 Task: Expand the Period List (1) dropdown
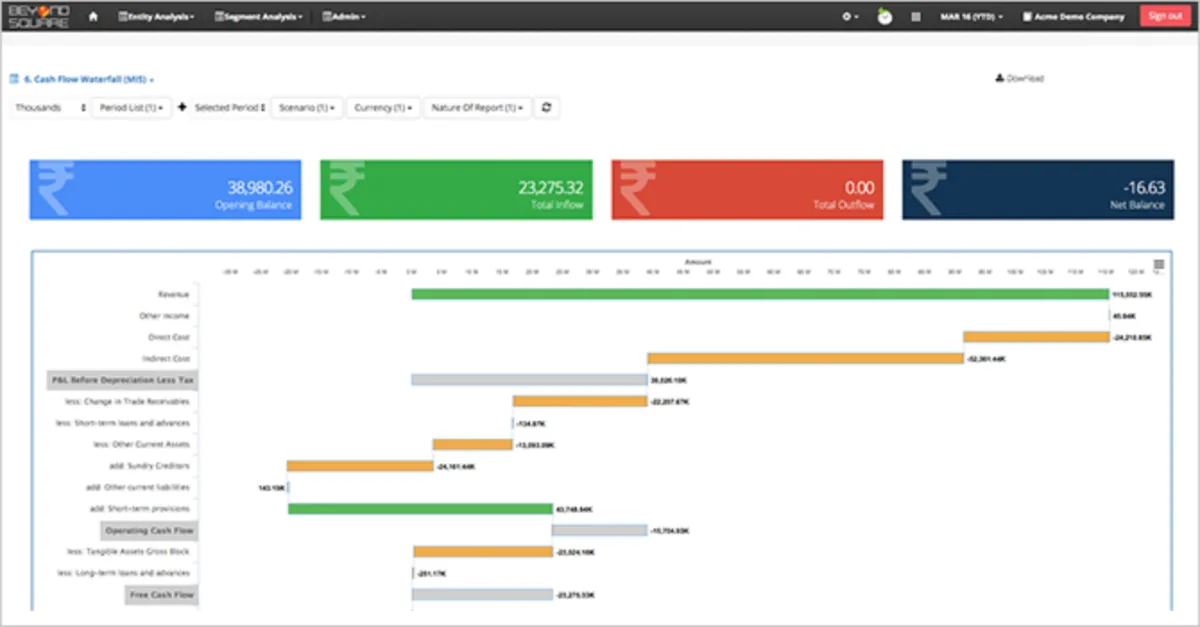pyautogui.click(x=132, y=107)
